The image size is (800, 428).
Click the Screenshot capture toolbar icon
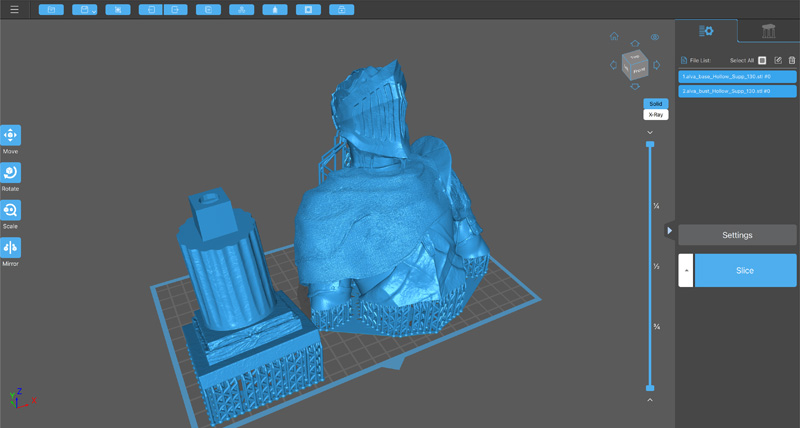pos(118,10)
